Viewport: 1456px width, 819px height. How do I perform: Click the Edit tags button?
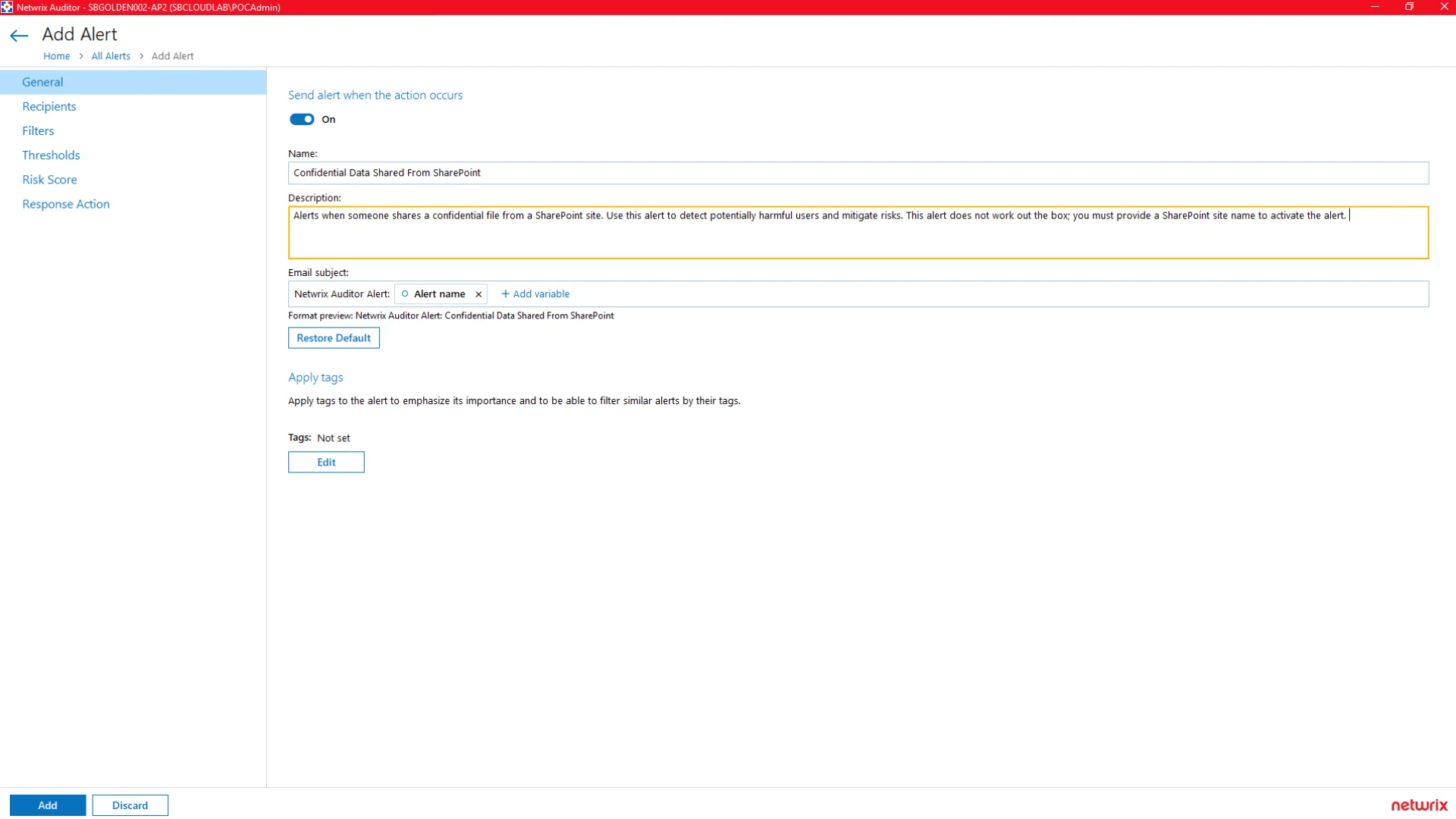(326, 462)
